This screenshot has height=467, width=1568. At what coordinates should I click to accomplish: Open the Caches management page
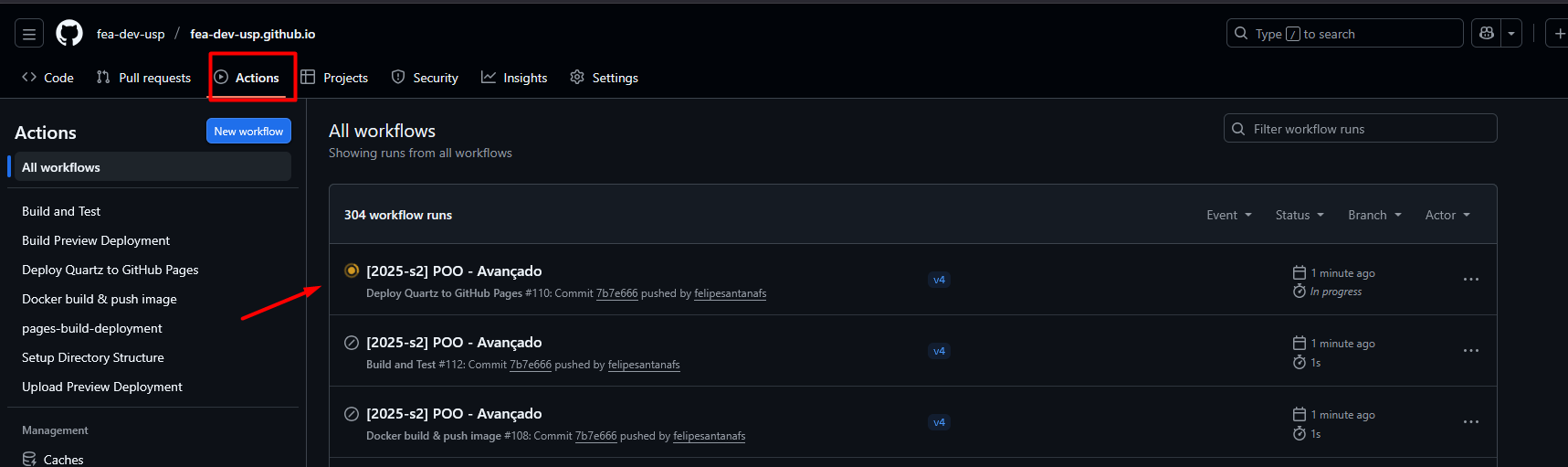(63, 459)
